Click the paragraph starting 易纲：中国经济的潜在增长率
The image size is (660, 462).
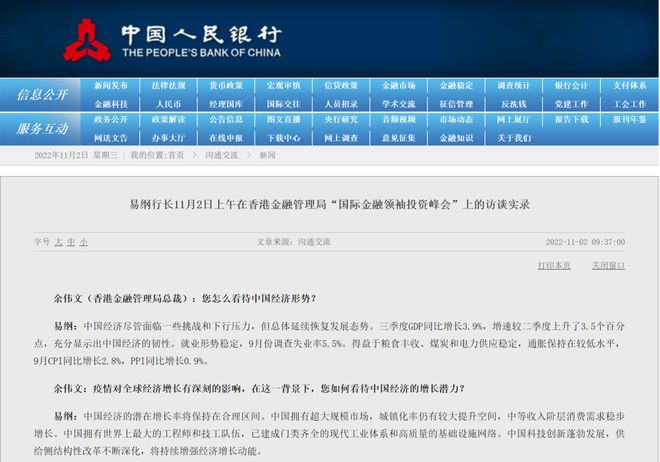(329, 433)
